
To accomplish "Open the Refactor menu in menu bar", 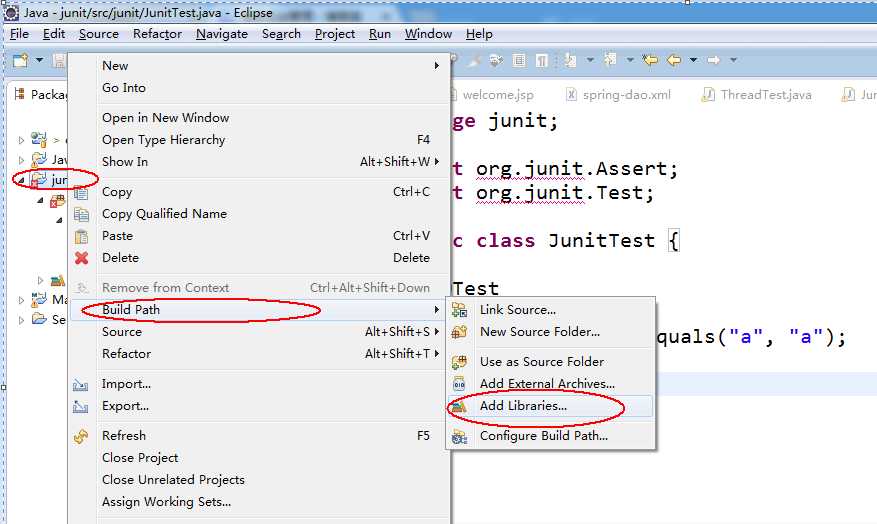I will click(157, 34).
